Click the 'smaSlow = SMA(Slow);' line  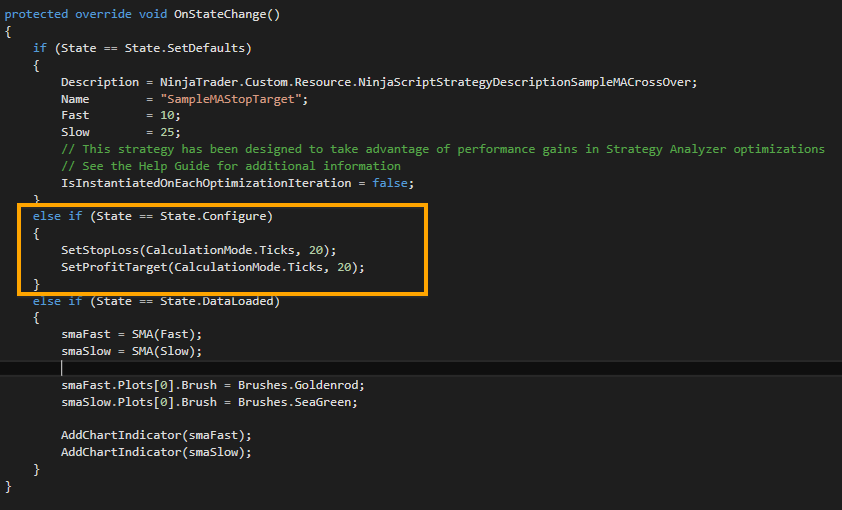click(x=132, y=352)
